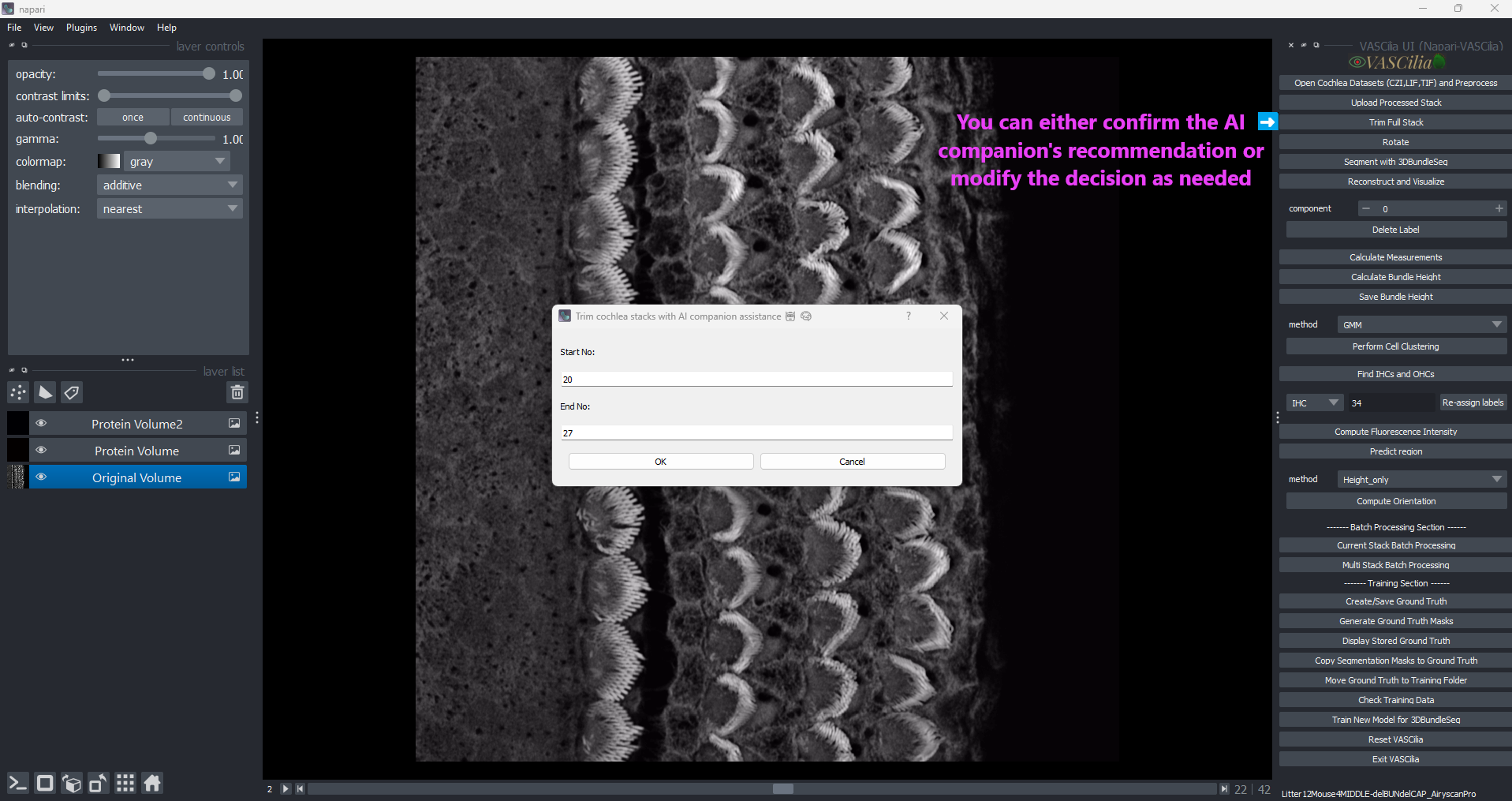Image resolution: width=1512 pixels, height=801 pixels.
Task: Click the opacity slider handle
Action: coord(208,73)
